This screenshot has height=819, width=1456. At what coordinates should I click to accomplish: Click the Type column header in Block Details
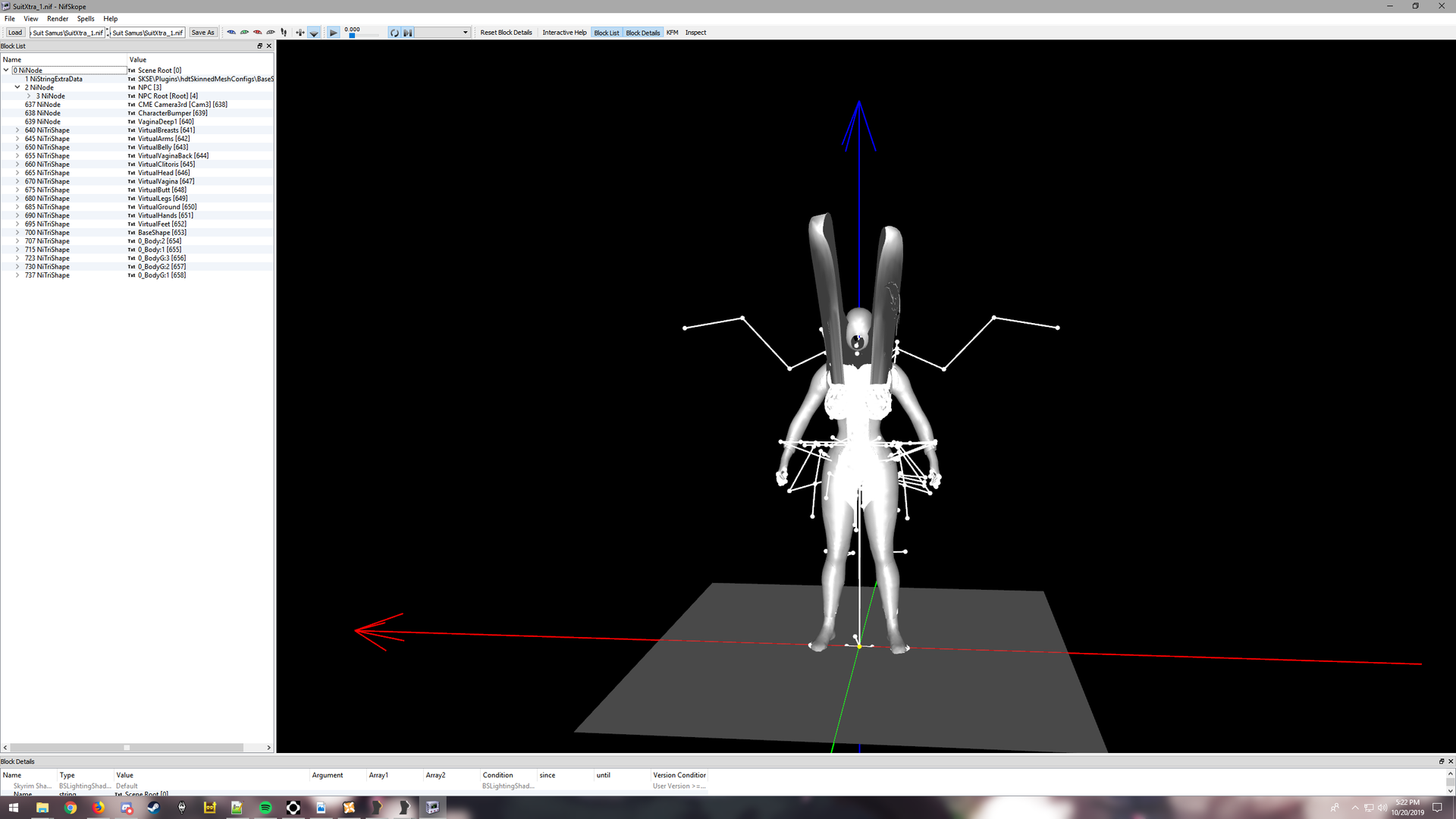(85, 775)
